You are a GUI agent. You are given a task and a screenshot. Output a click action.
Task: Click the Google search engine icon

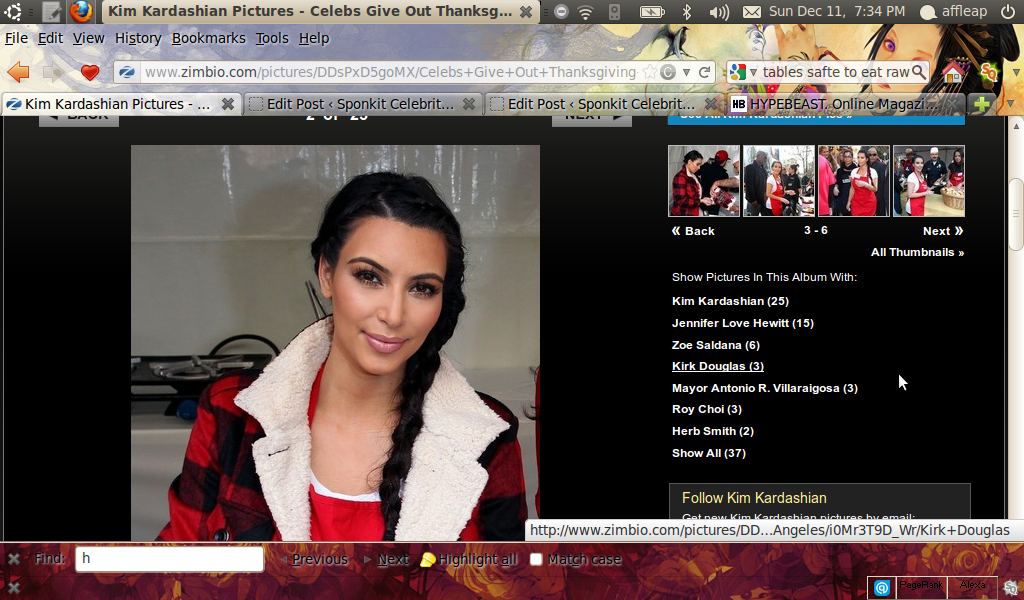[738, 72]
